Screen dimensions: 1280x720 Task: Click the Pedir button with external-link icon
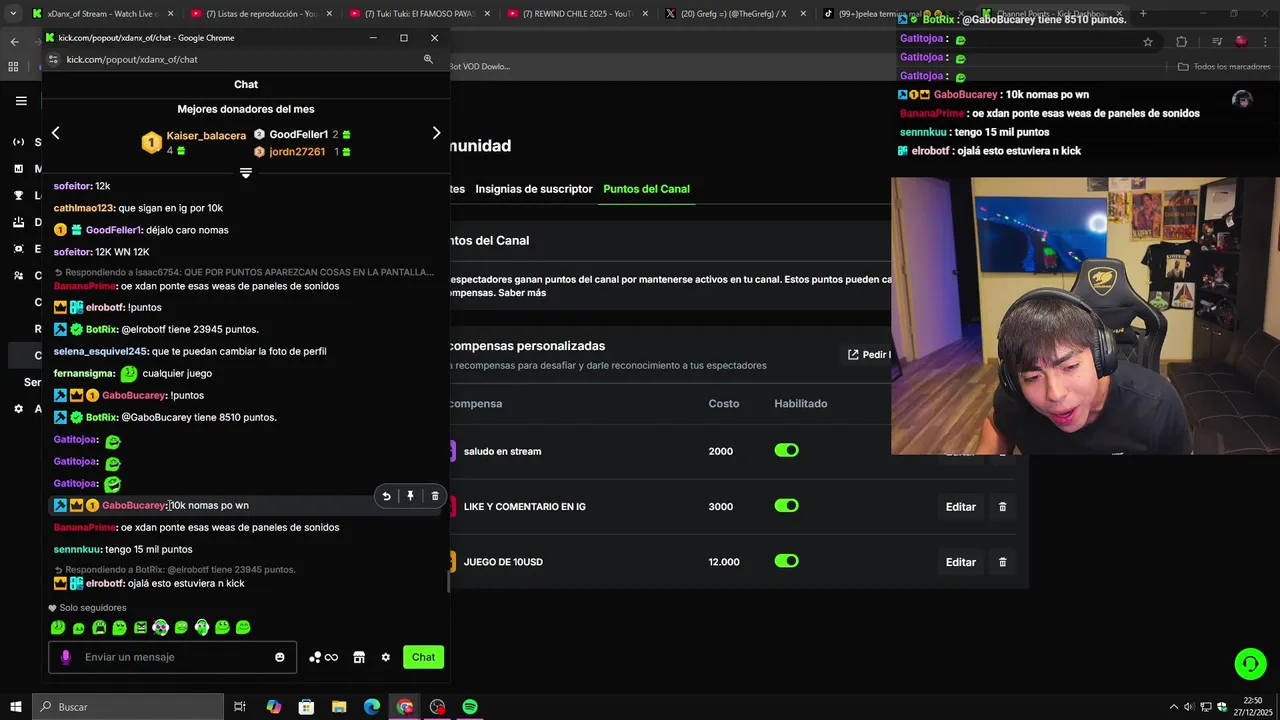[868, 354]
